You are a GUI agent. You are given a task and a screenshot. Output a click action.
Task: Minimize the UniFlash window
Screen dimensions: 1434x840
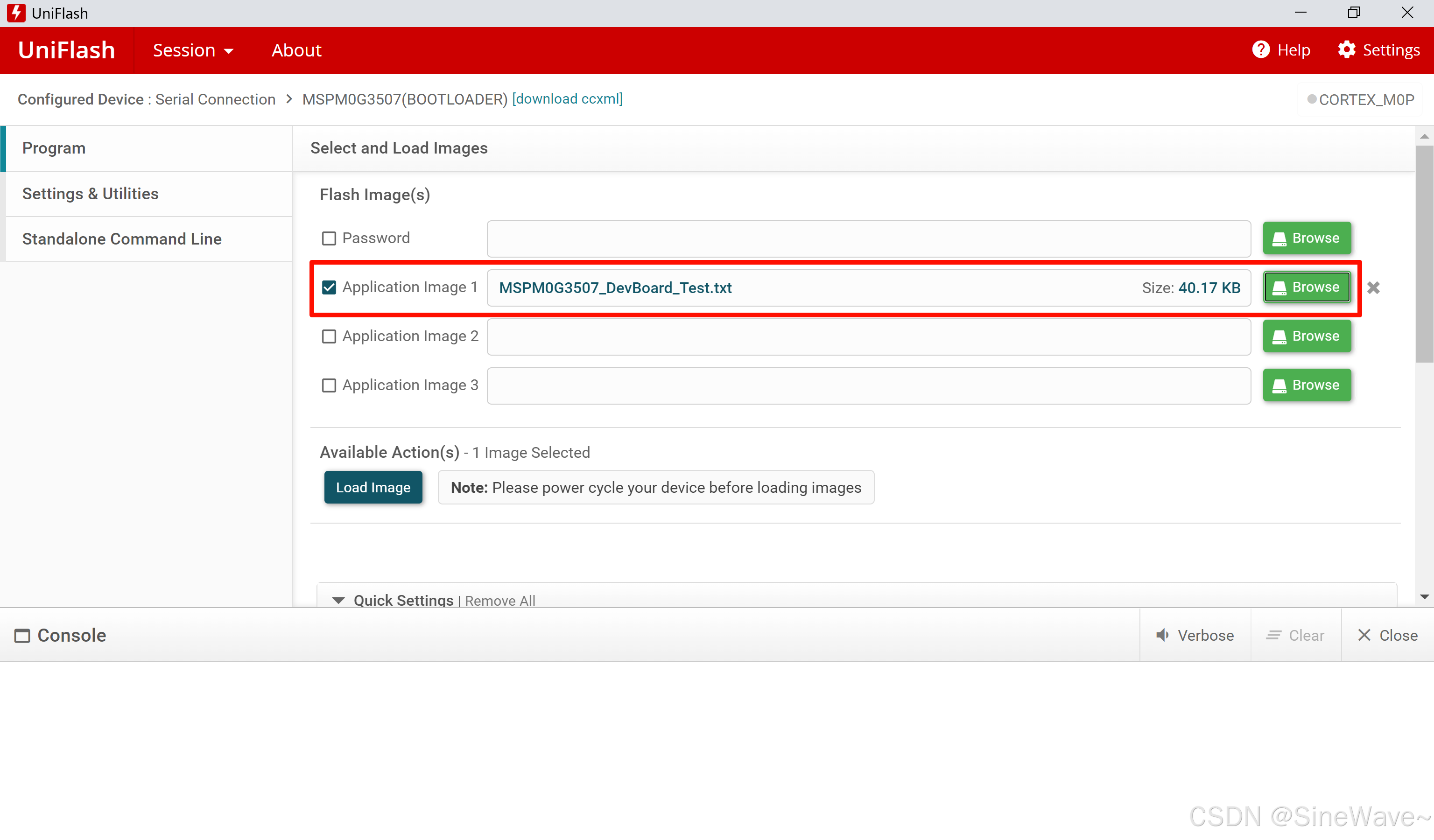1300,13
